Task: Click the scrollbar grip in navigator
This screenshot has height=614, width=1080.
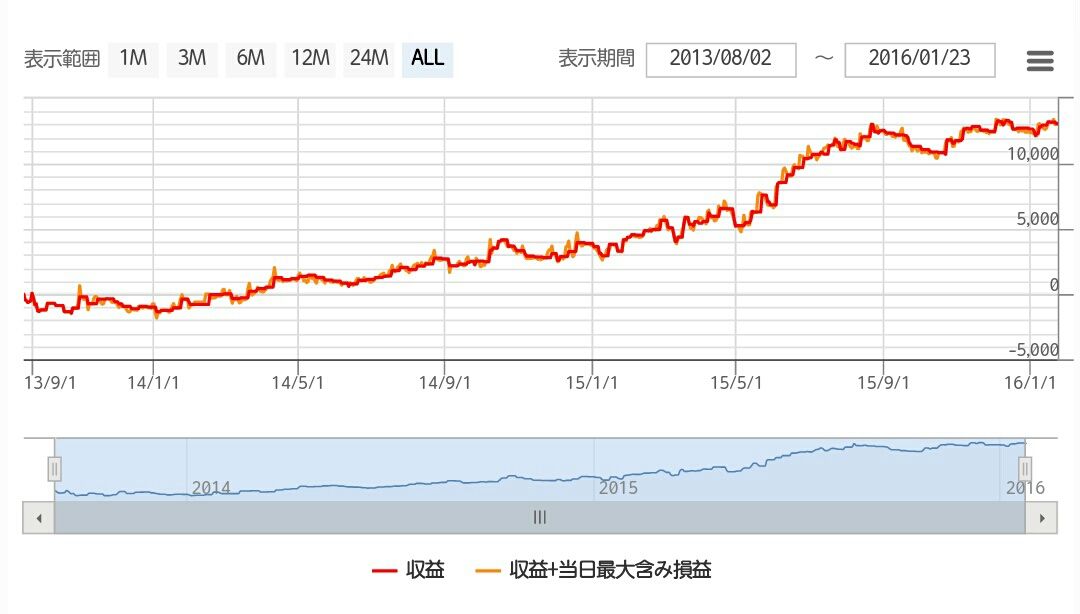Action: pos(540,518)
